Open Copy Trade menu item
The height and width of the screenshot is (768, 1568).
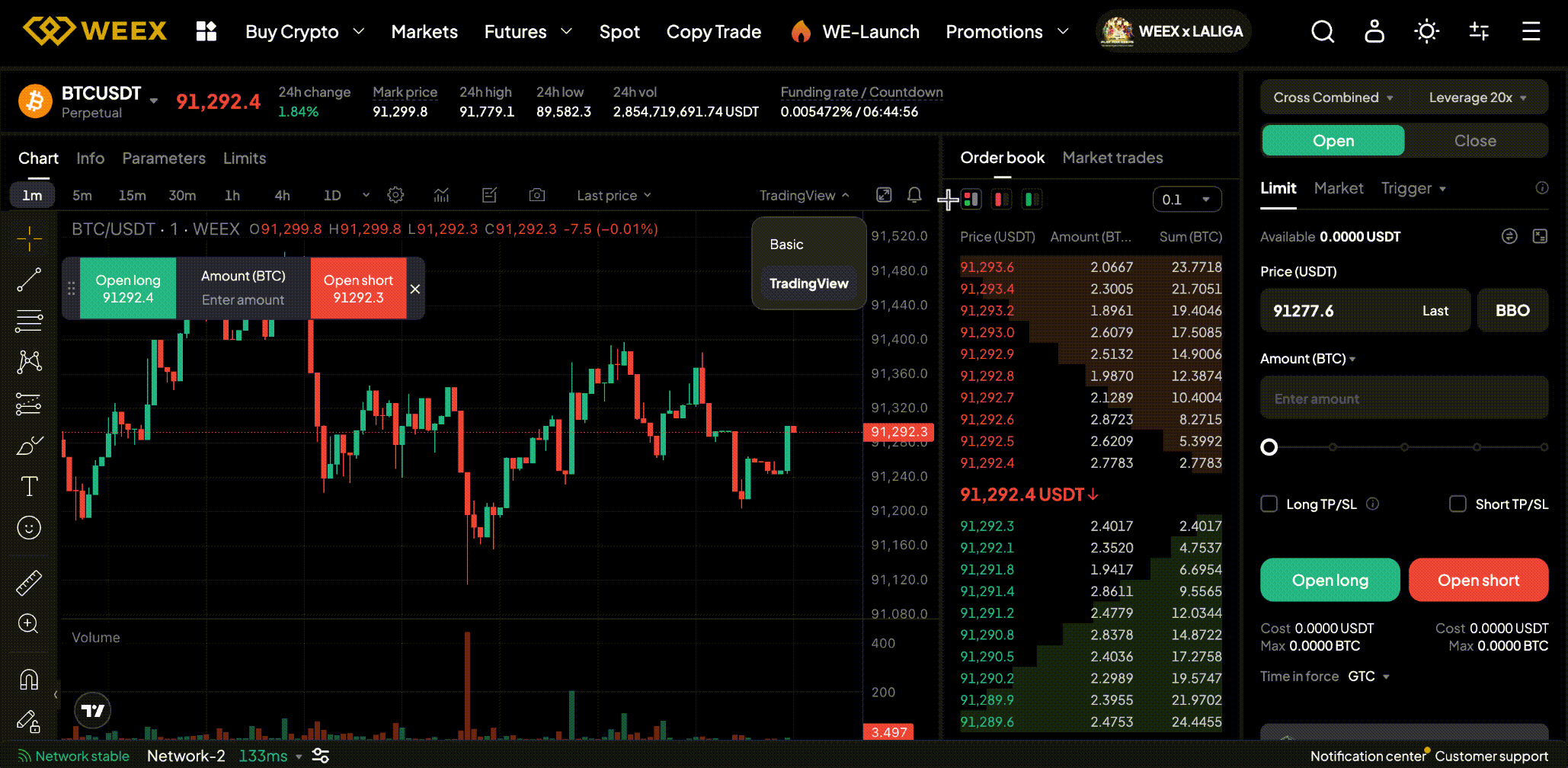(x=714, y=31)
